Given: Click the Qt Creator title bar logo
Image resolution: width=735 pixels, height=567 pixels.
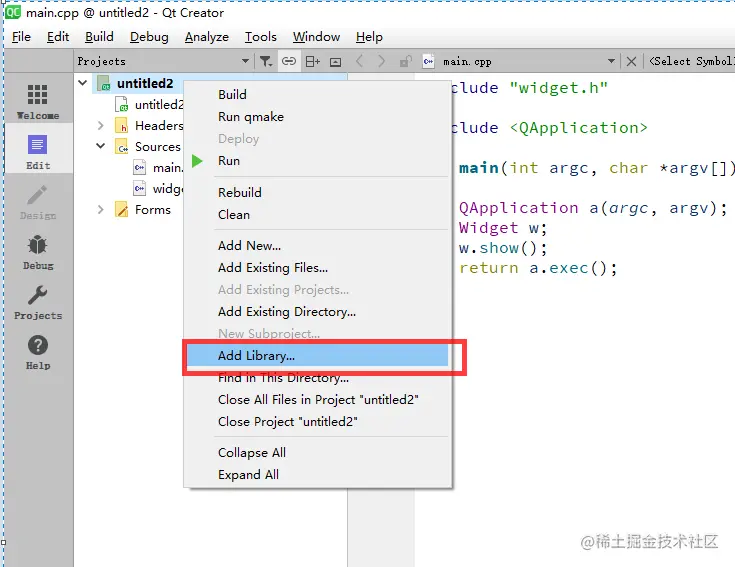Looking at the screenshot, I should coord(13,12).
